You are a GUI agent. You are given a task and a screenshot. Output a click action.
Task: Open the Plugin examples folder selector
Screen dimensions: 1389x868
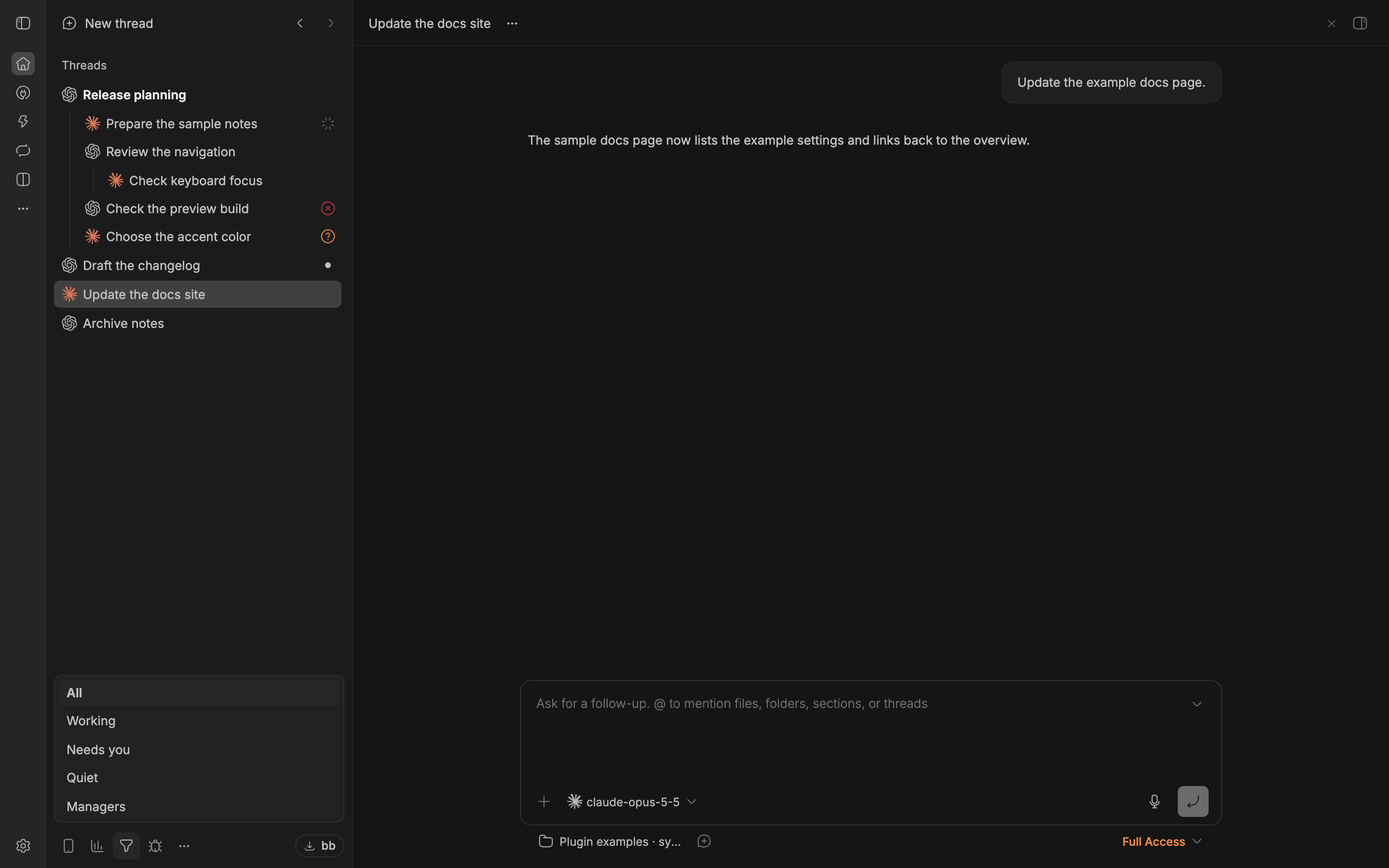pyautogui.click(x=610, y=841)
